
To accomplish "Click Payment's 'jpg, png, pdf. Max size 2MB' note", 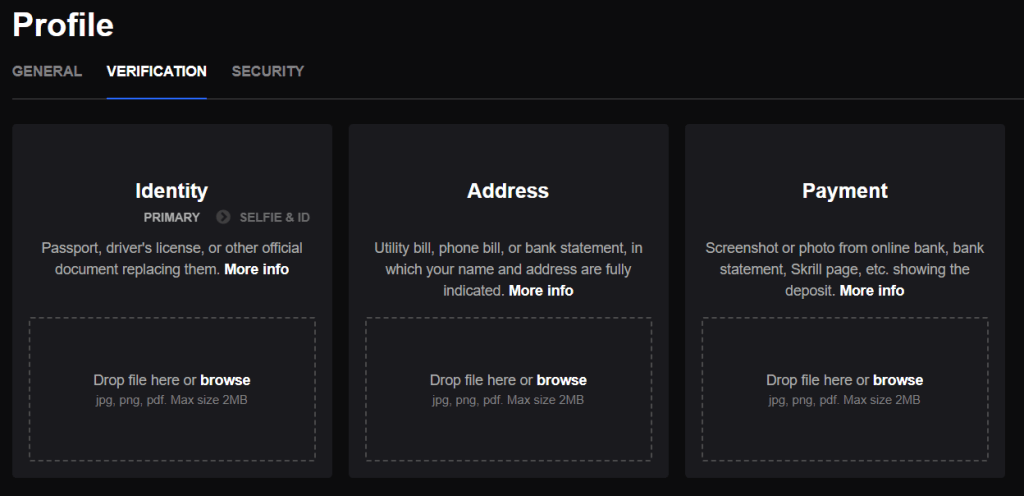I will (x=845, y=399).
